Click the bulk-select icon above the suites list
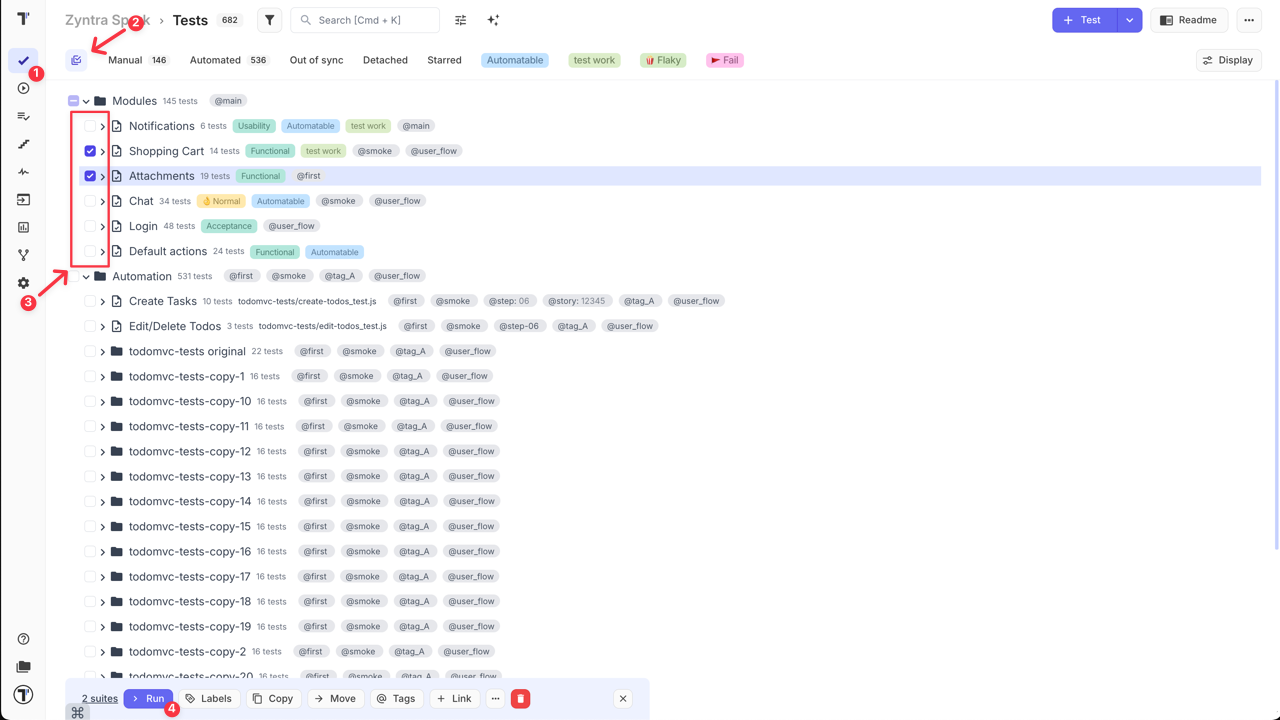The width and height of the screenshot is (1280, 720). (x=76, y=60)
